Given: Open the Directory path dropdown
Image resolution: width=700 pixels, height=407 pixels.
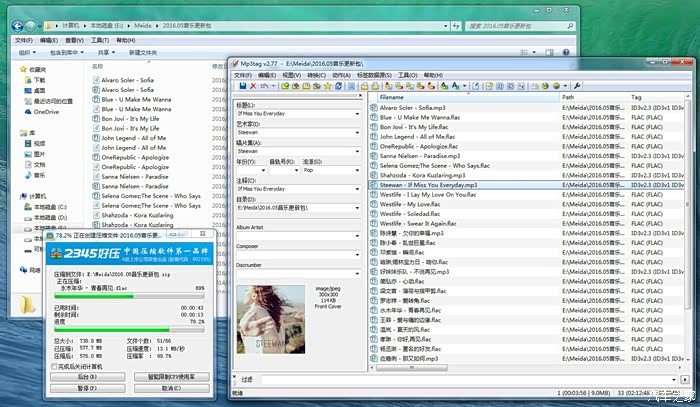Looking at the screenshot, I should 356,209.
